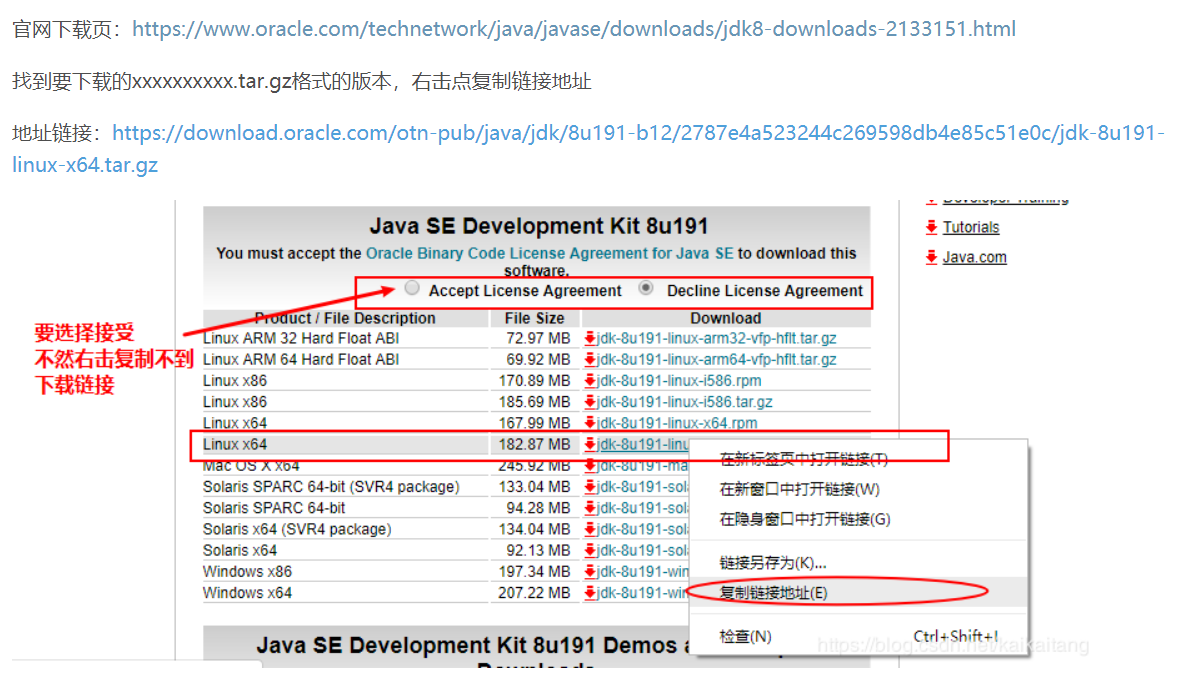Image resolution: width=1180 pixels, height=685 pixels.
Task: Click the download icon for jdk-8u191-linux-arm32-vfp-hflt.tar.gz
Action: coord(590,338)
